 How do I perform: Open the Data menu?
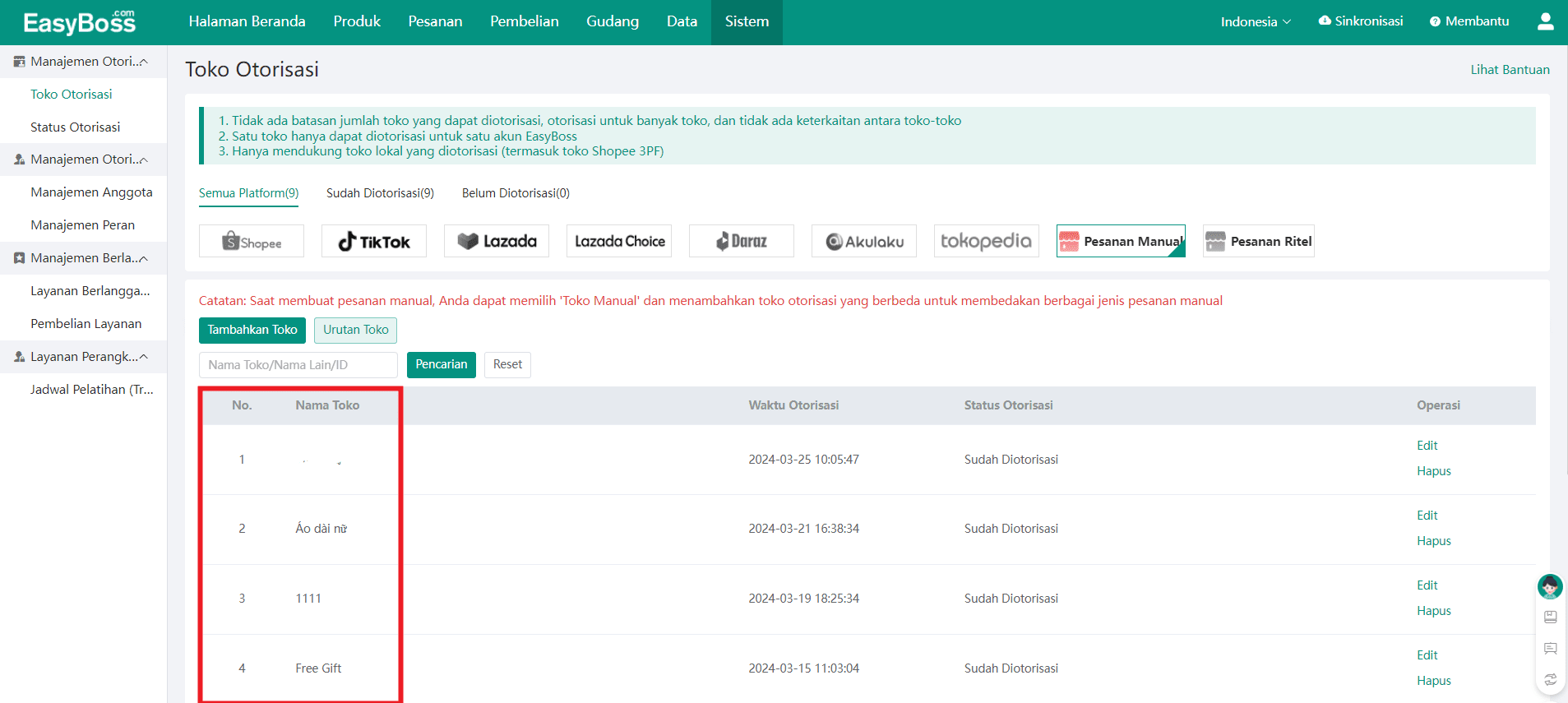click(682, 21)
